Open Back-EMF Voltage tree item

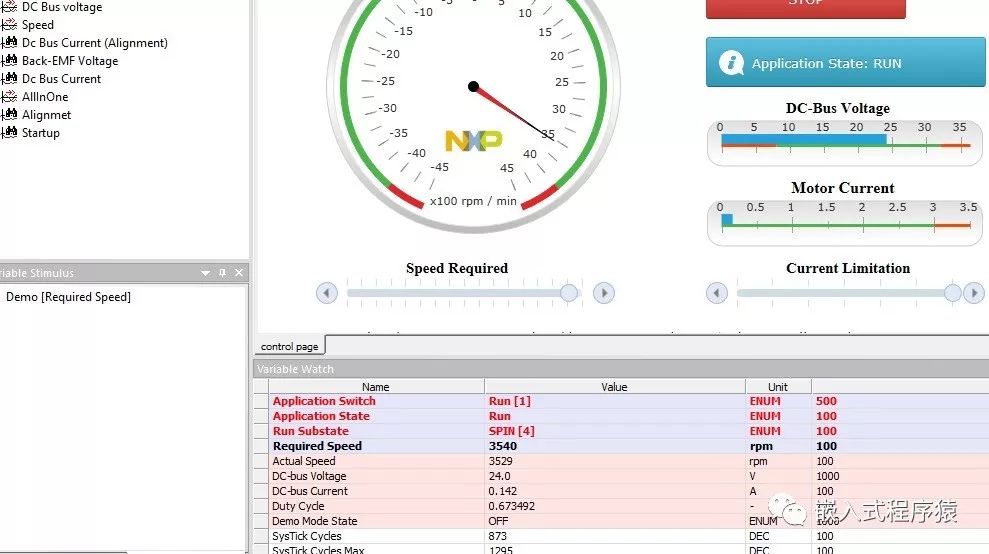[x=70, y=61]
